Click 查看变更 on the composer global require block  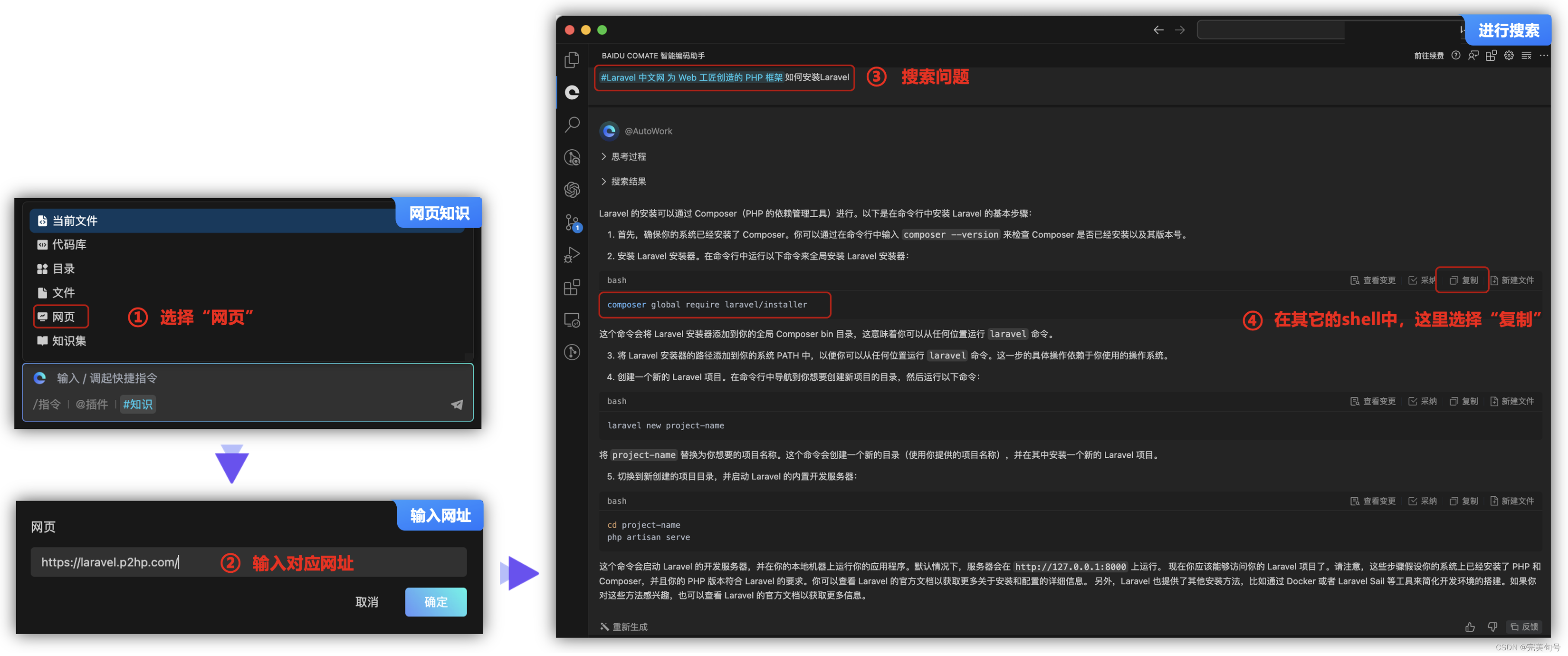(x=1373, y=280)
